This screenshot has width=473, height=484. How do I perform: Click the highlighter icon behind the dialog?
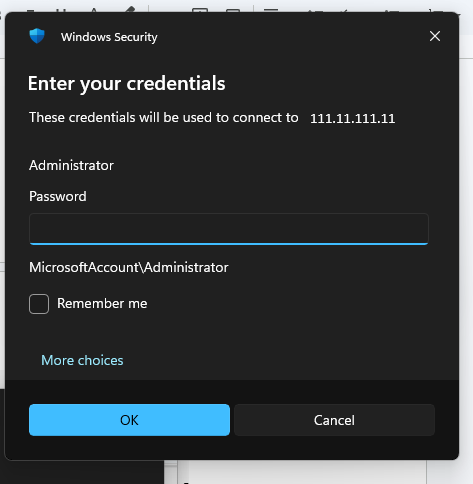[130, 9]
